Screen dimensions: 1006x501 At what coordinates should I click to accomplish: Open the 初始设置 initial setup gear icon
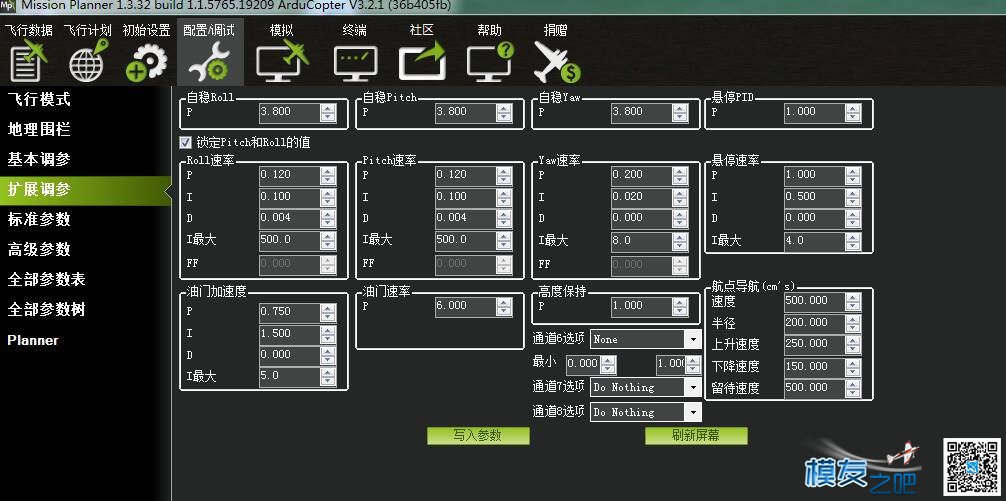[x=146, y=63]
